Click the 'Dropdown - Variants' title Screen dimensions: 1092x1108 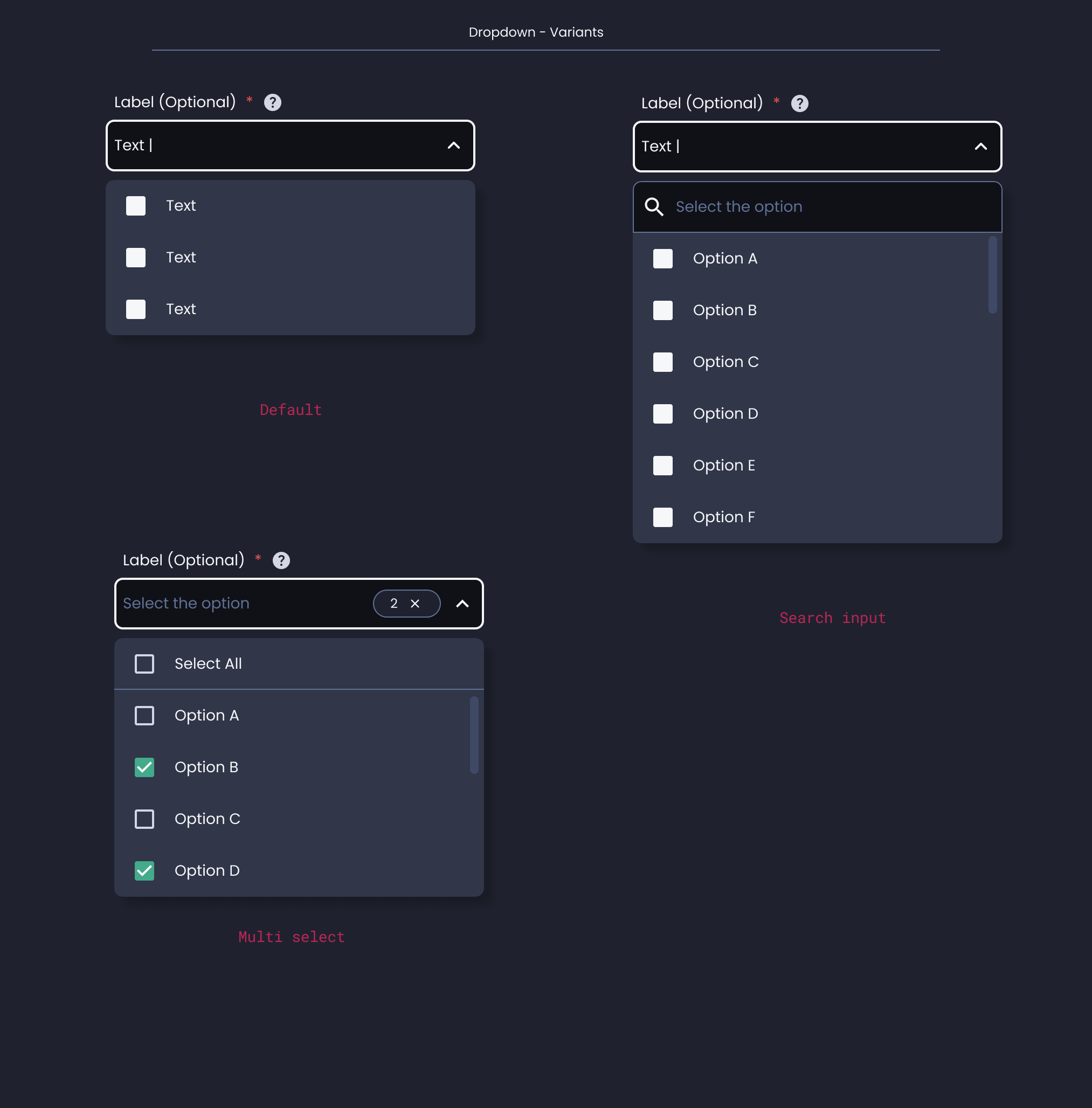pyautogui.click(x=536, y=32)
